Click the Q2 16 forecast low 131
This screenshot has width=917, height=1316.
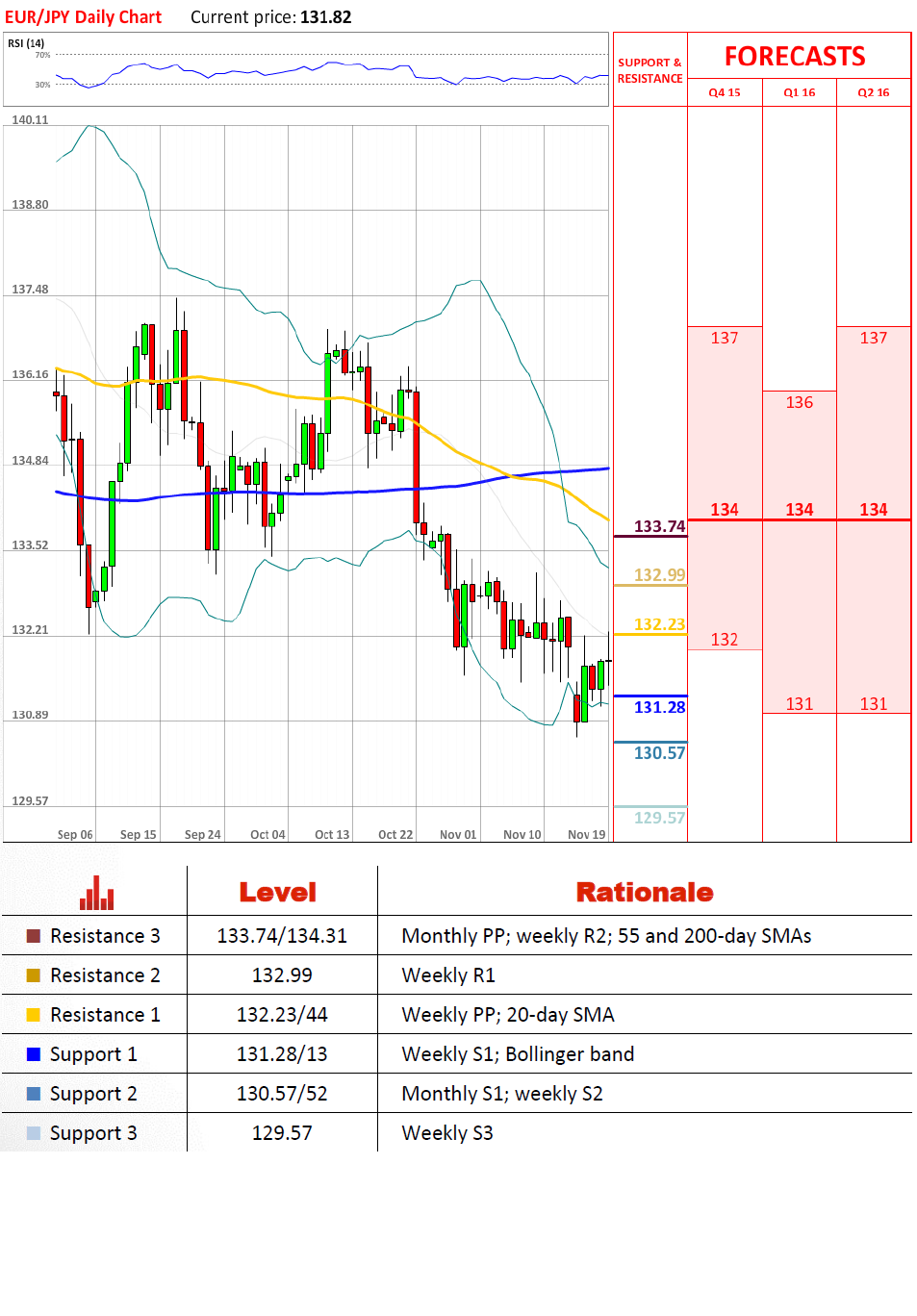[873, 704]
